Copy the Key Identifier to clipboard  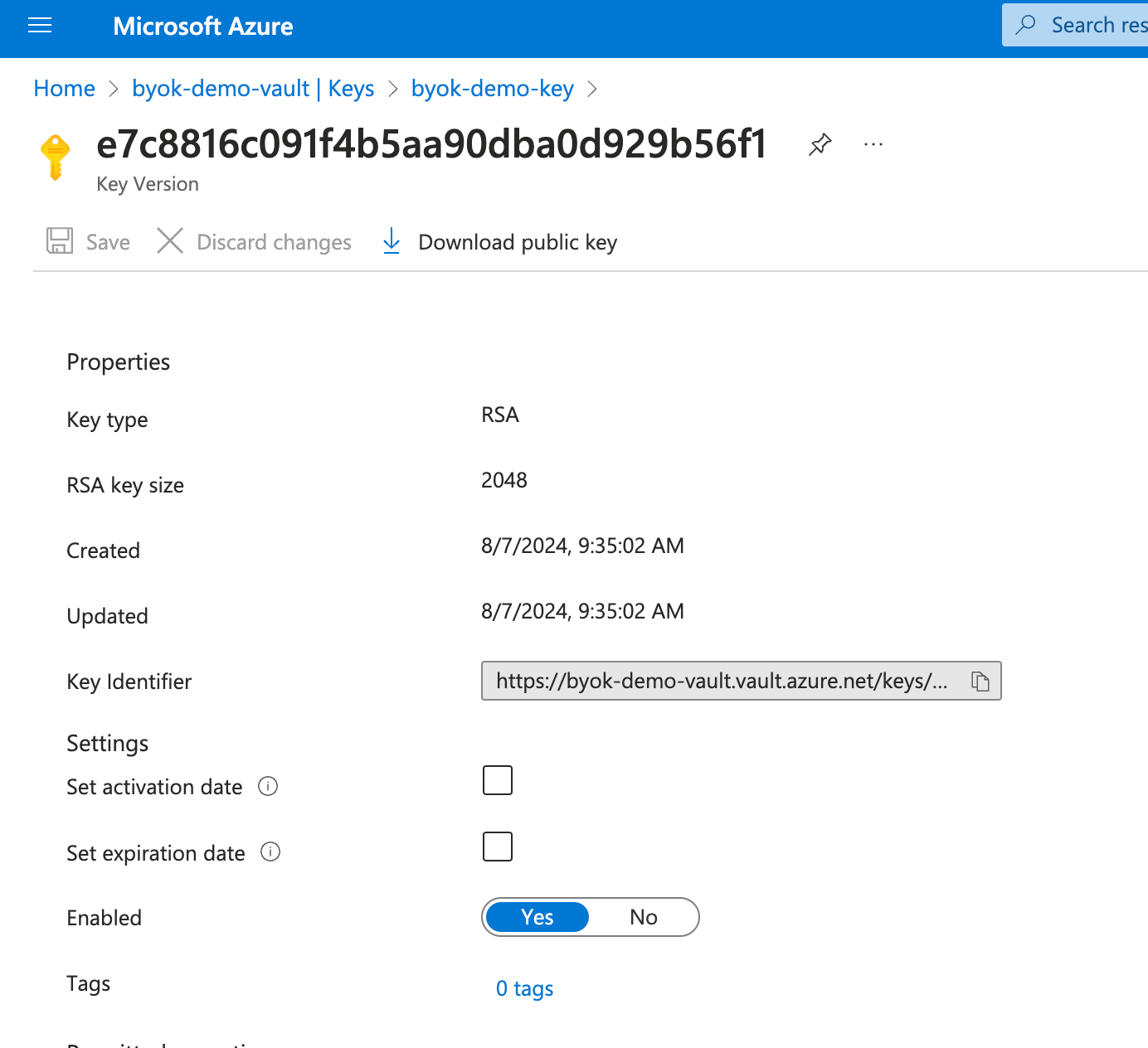click(x=980, y=682)
